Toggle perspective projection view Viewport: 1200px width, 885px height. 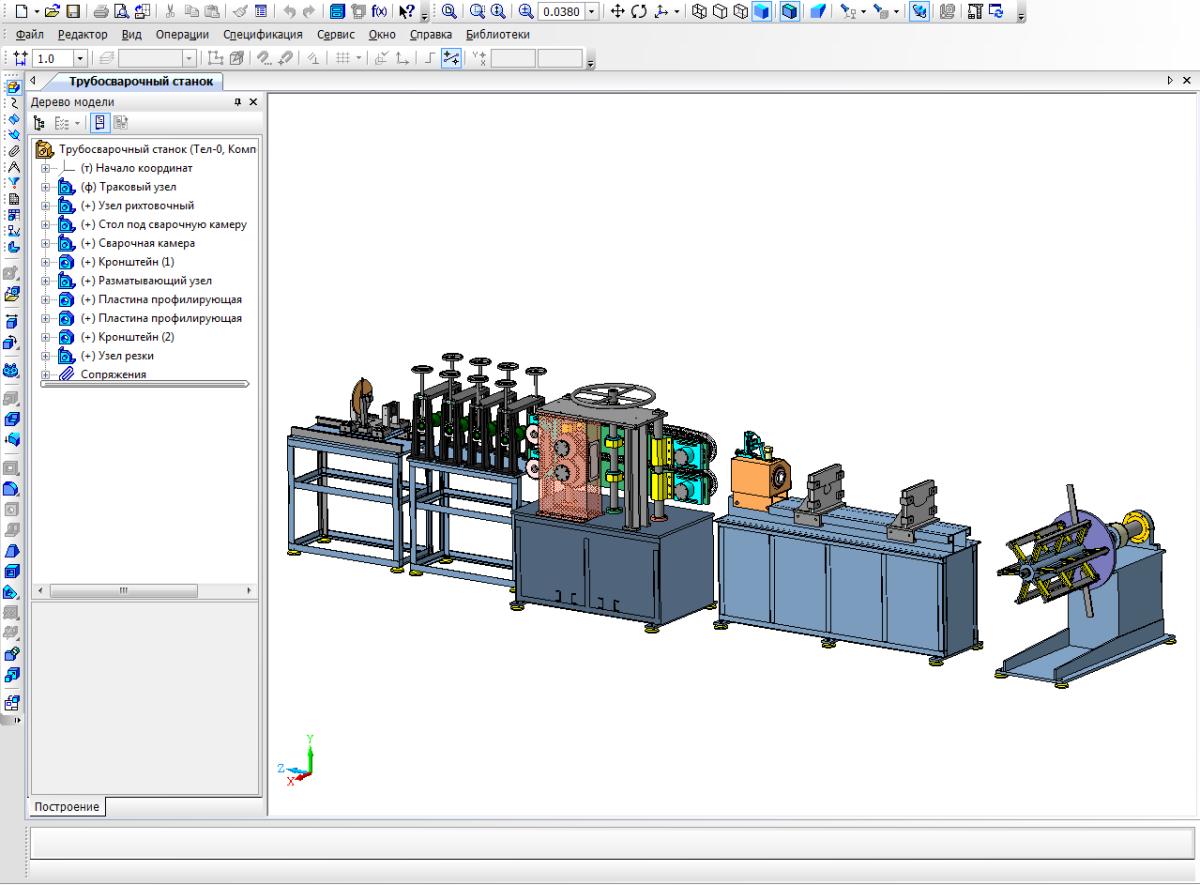click(x=817, y=12)
